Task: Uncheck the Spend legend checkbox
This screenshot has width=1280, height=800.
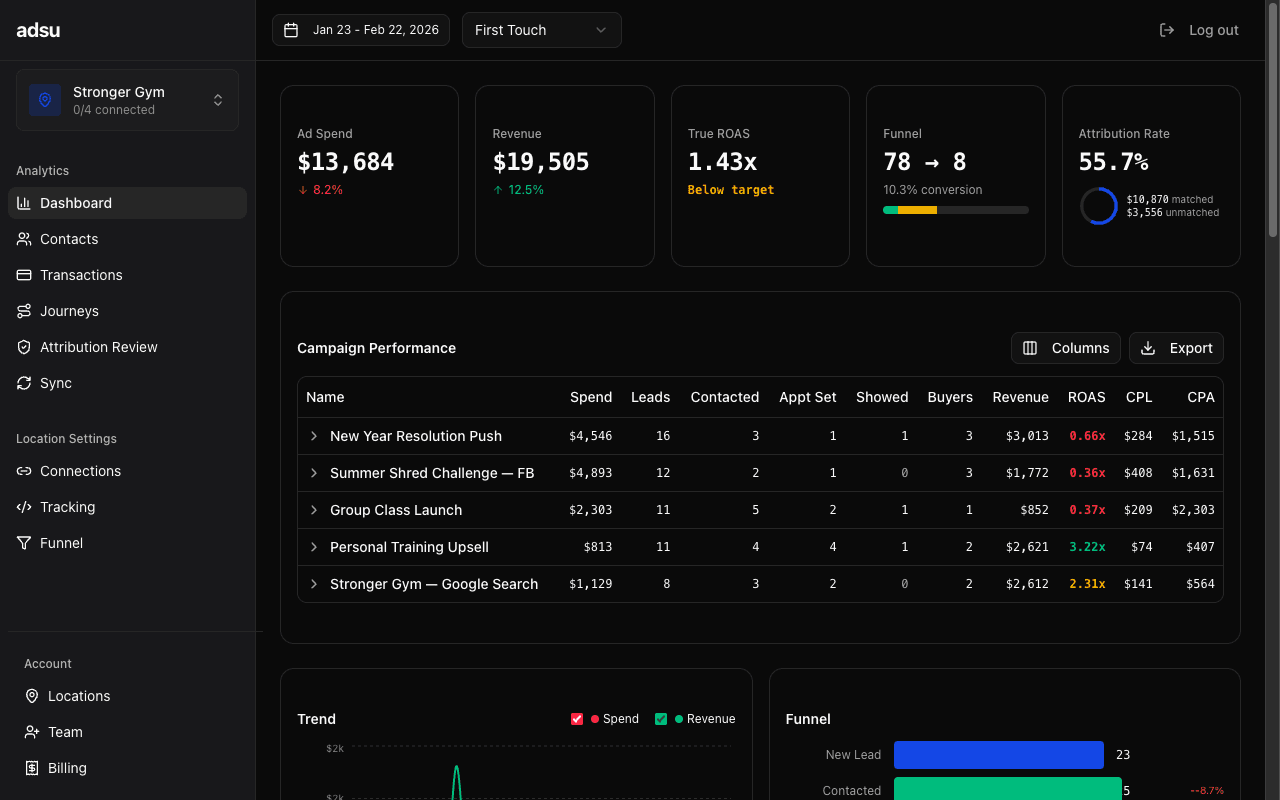Action: (x=577, y=718)
